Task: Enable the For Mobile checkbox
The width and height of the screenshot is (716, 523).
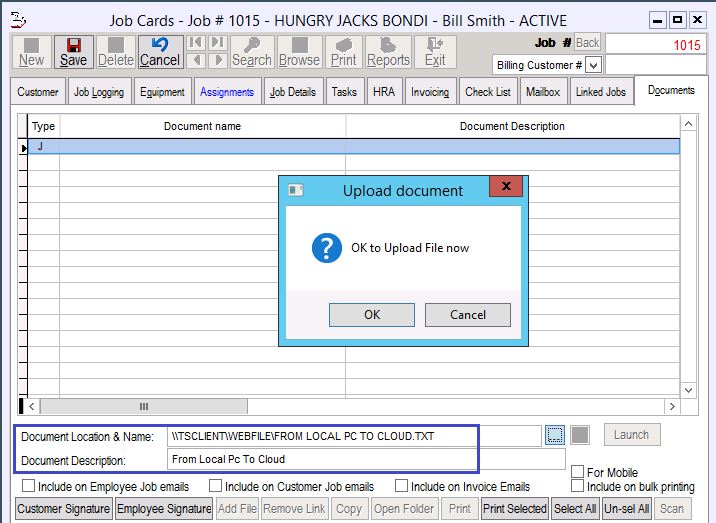Action: (577, 472)
